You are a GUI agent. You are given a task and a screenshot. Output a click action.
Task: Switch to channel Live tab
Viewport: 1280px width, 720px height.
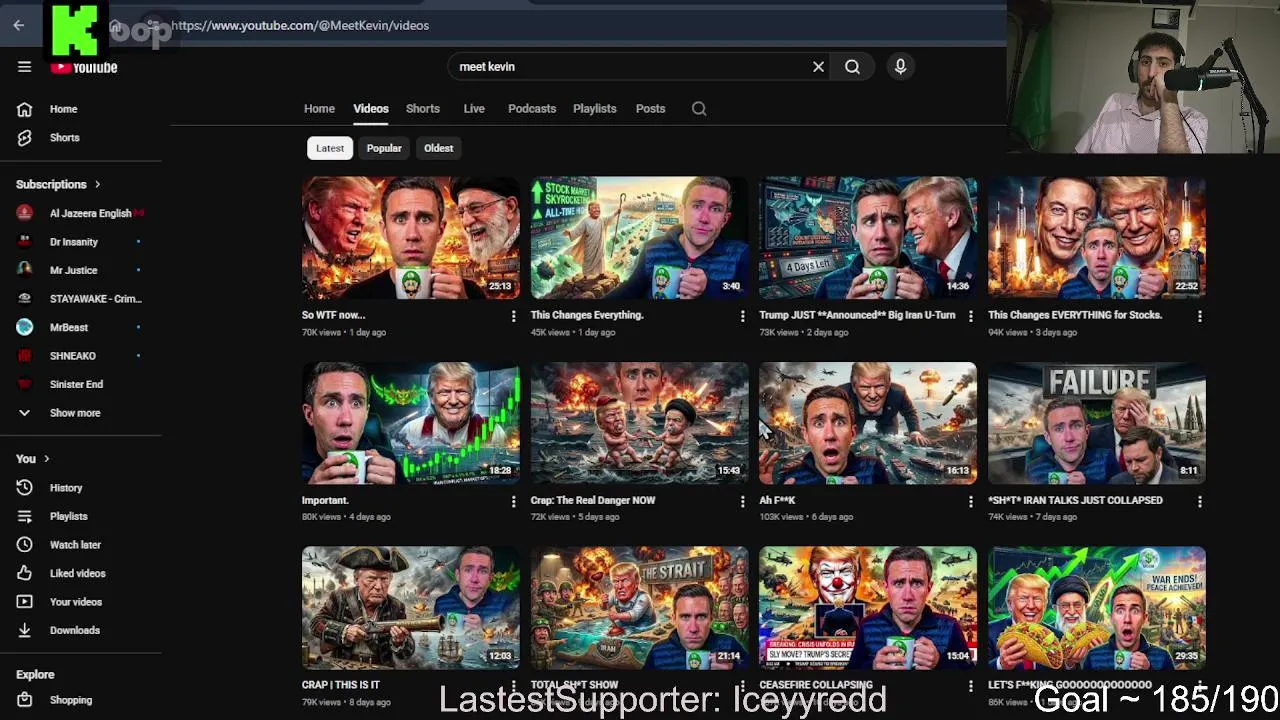pos(474,109)
